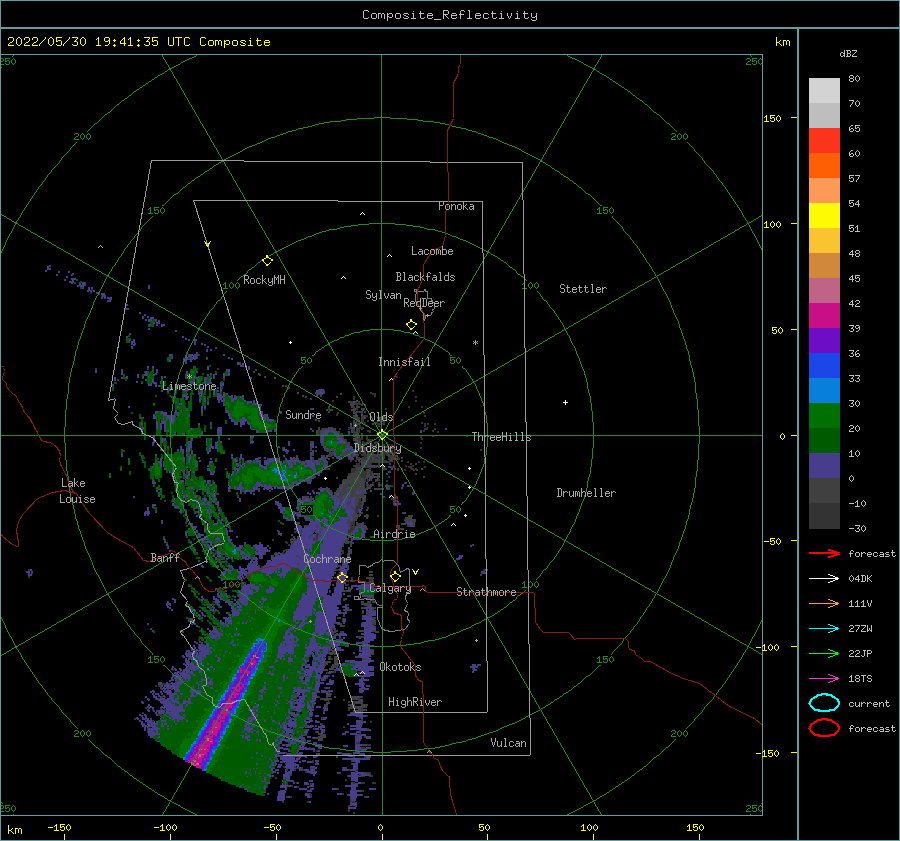Click the Drumheller town label
900x841 pixels.
(x=586, y=493)
